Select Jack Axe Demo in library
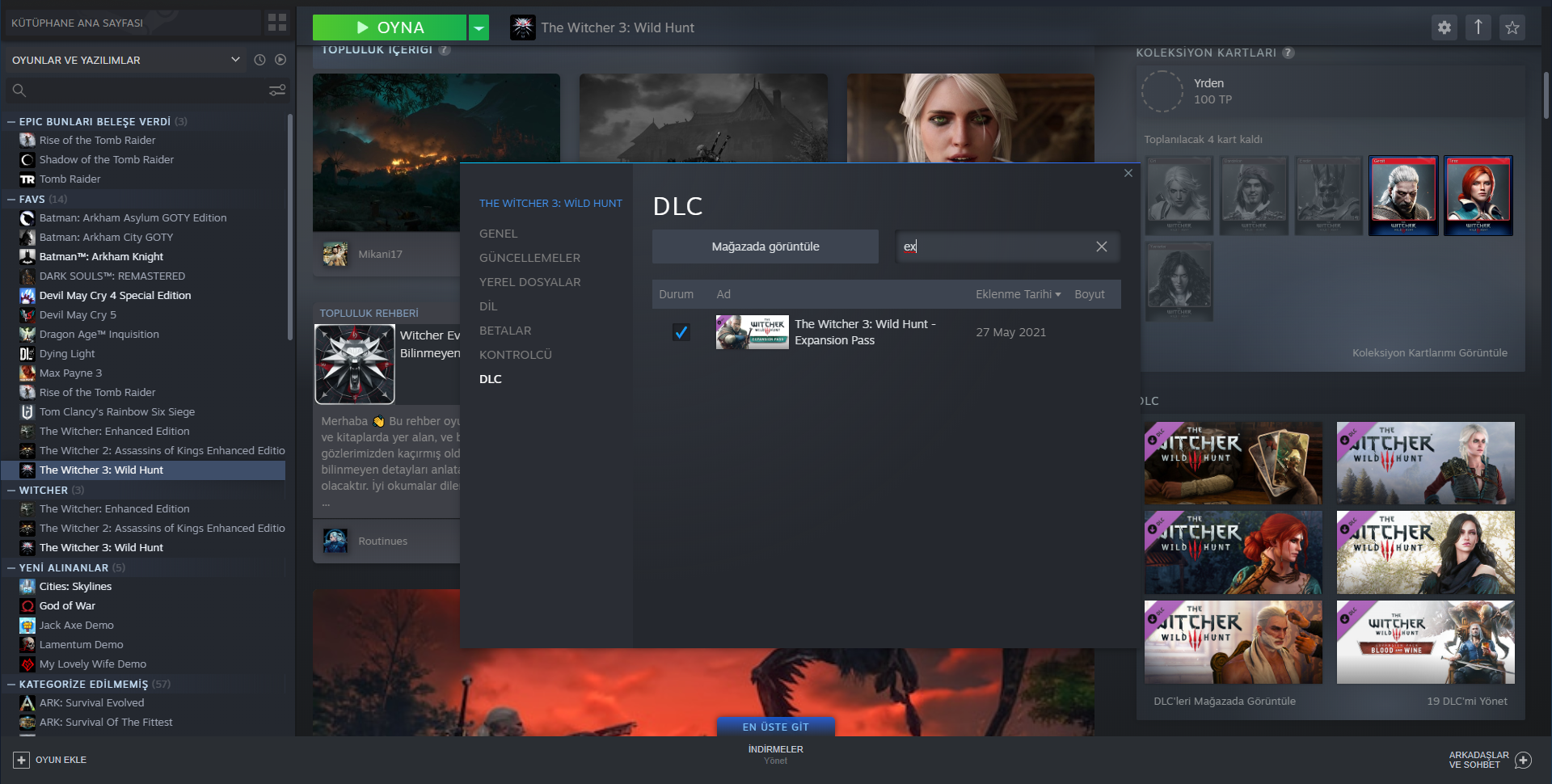The height and width of the screenshot is (784, 1552). pos(76,625)
